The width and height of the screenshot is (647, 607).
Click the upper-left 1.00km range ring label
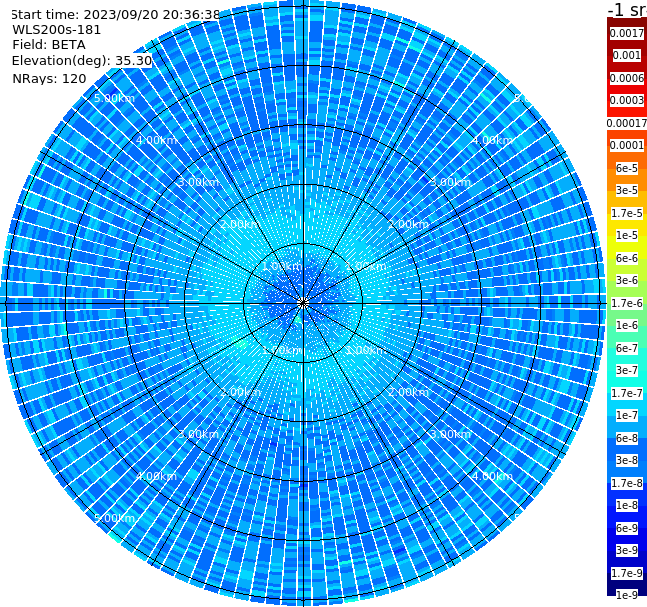click(282, 266)
